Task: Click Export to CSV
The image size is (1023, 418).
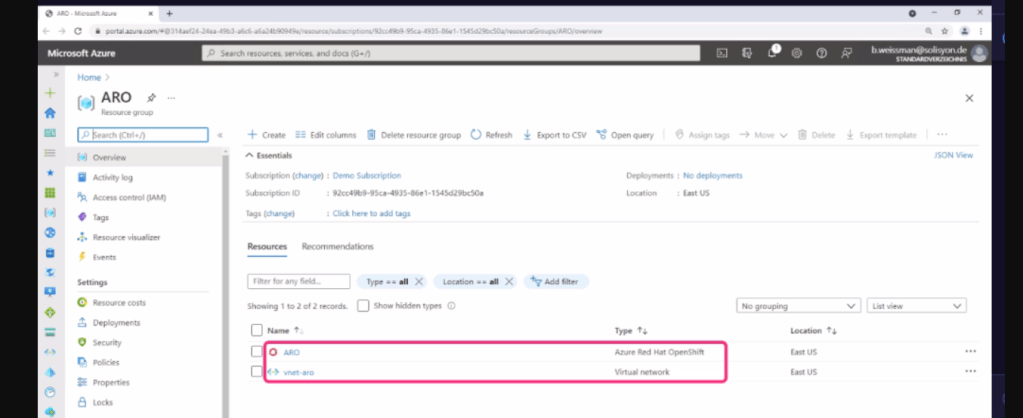Action: [555, 135]
